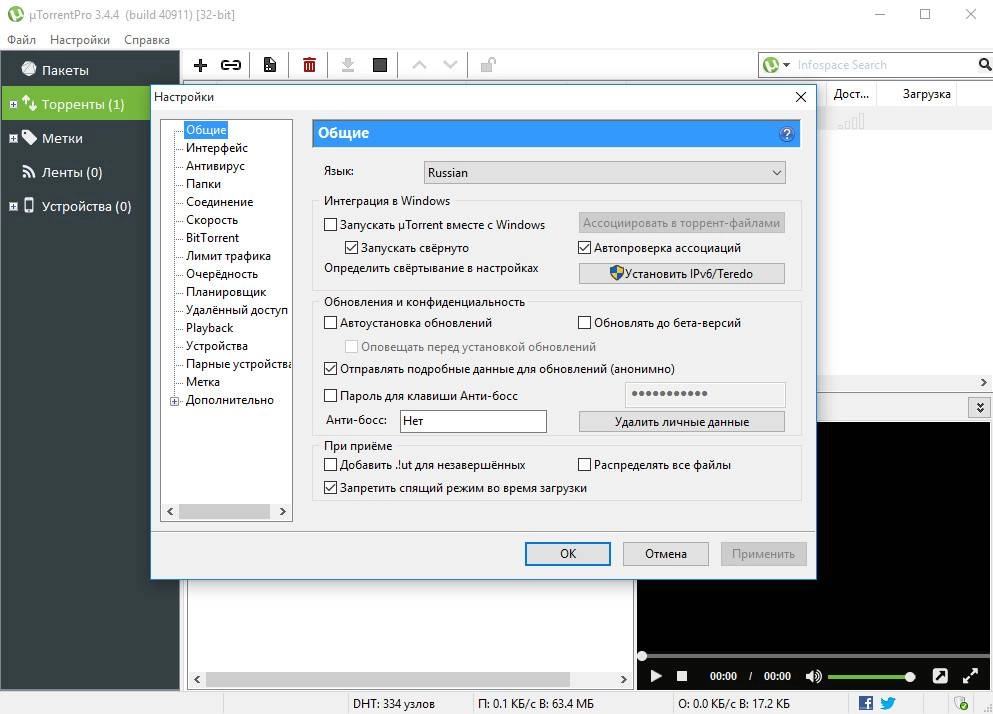Click Удалить личные данные button
Viewport: 993px width, 714px height.
point(681,421)
